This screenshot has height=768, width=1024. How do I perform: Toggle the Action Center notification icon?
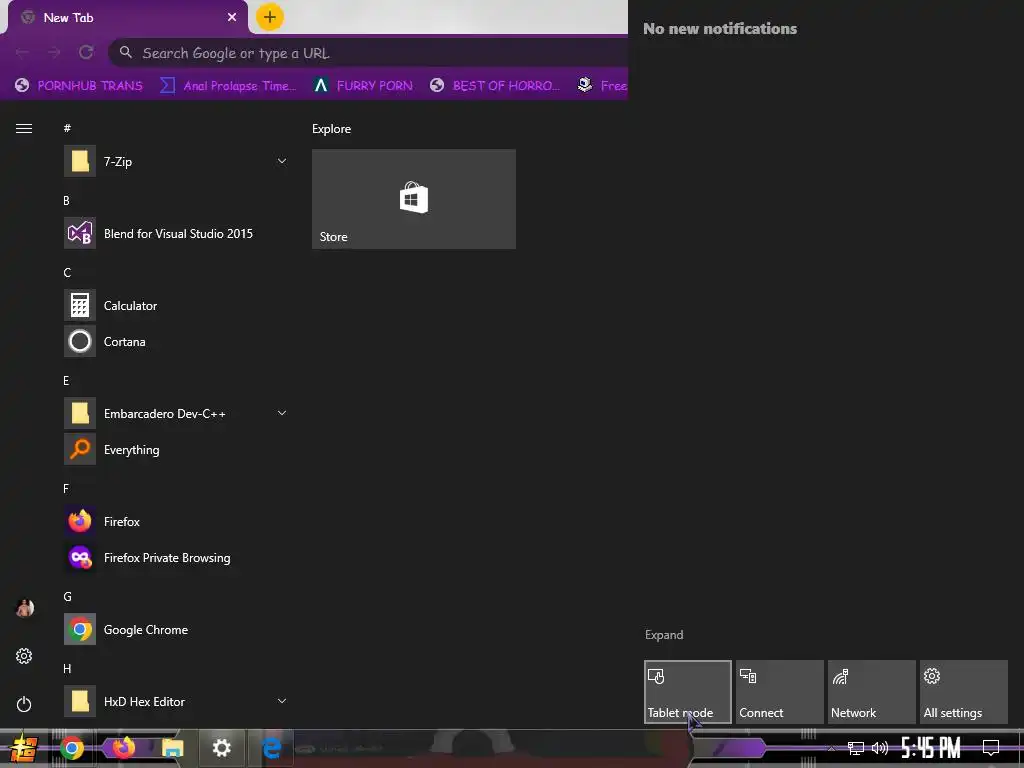coord(991,748)
